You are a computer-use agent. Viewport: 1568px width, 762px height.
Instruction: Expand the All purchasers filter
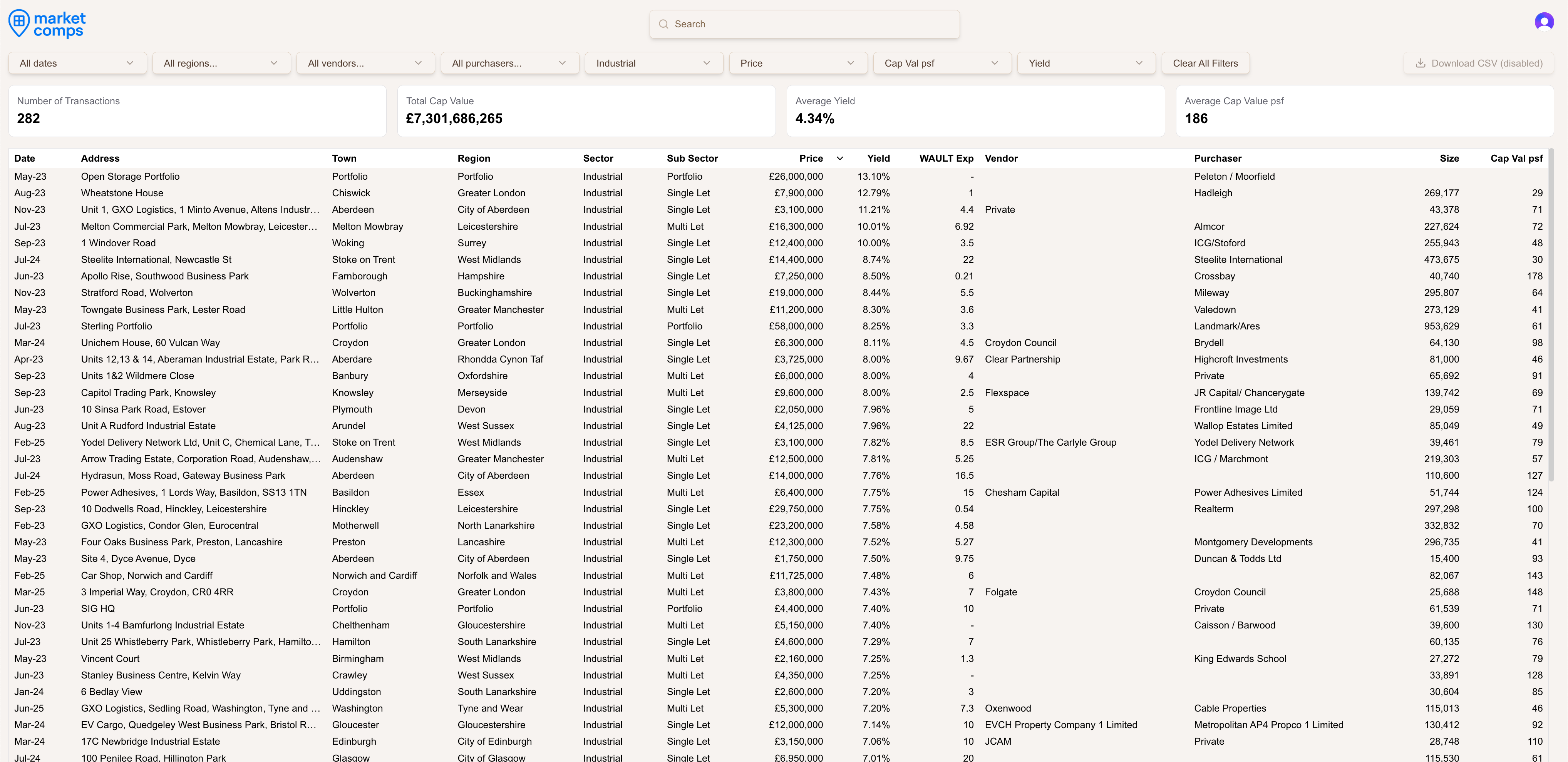pos(562,63)
